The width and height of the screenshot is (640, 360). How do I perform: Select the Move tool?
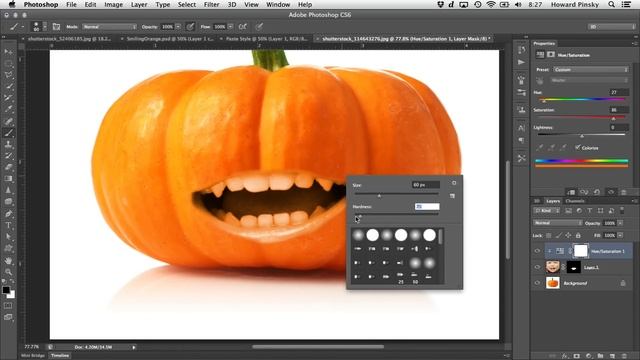9,52
